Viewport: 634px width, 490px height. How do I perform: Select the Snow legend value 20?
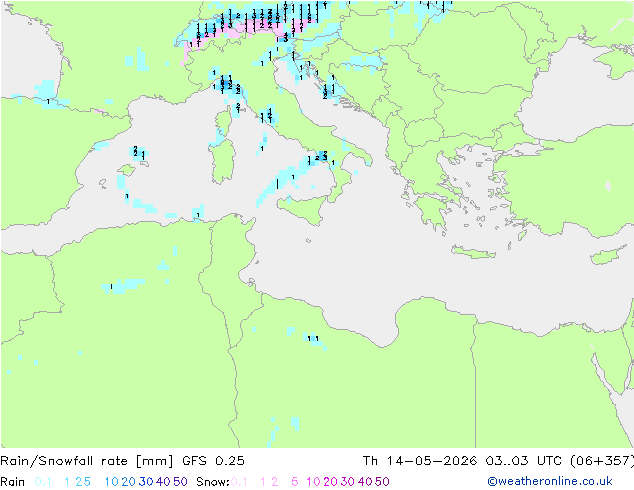click(331, 482)
